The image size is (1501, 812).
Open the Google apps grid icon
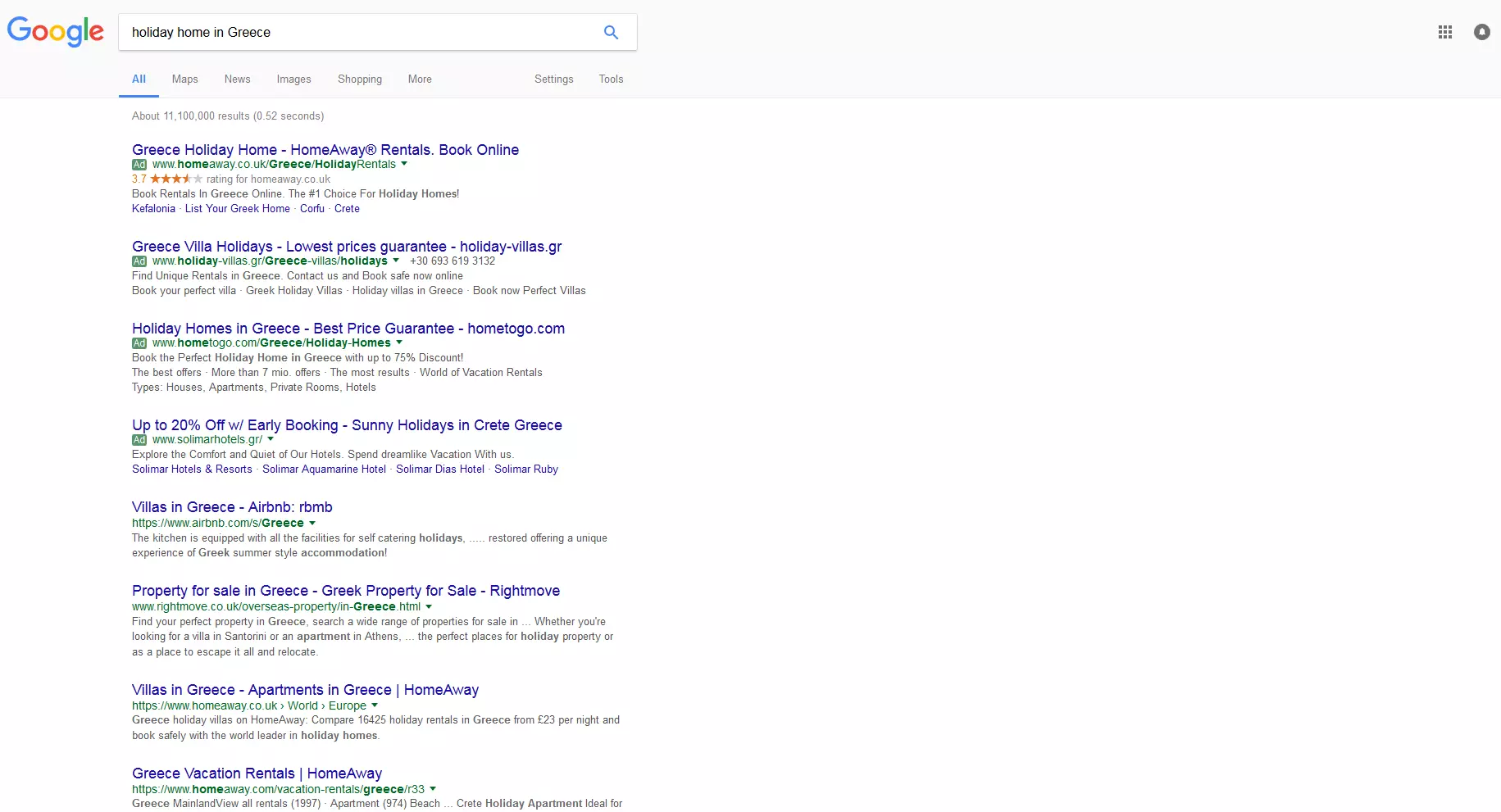1445,32
